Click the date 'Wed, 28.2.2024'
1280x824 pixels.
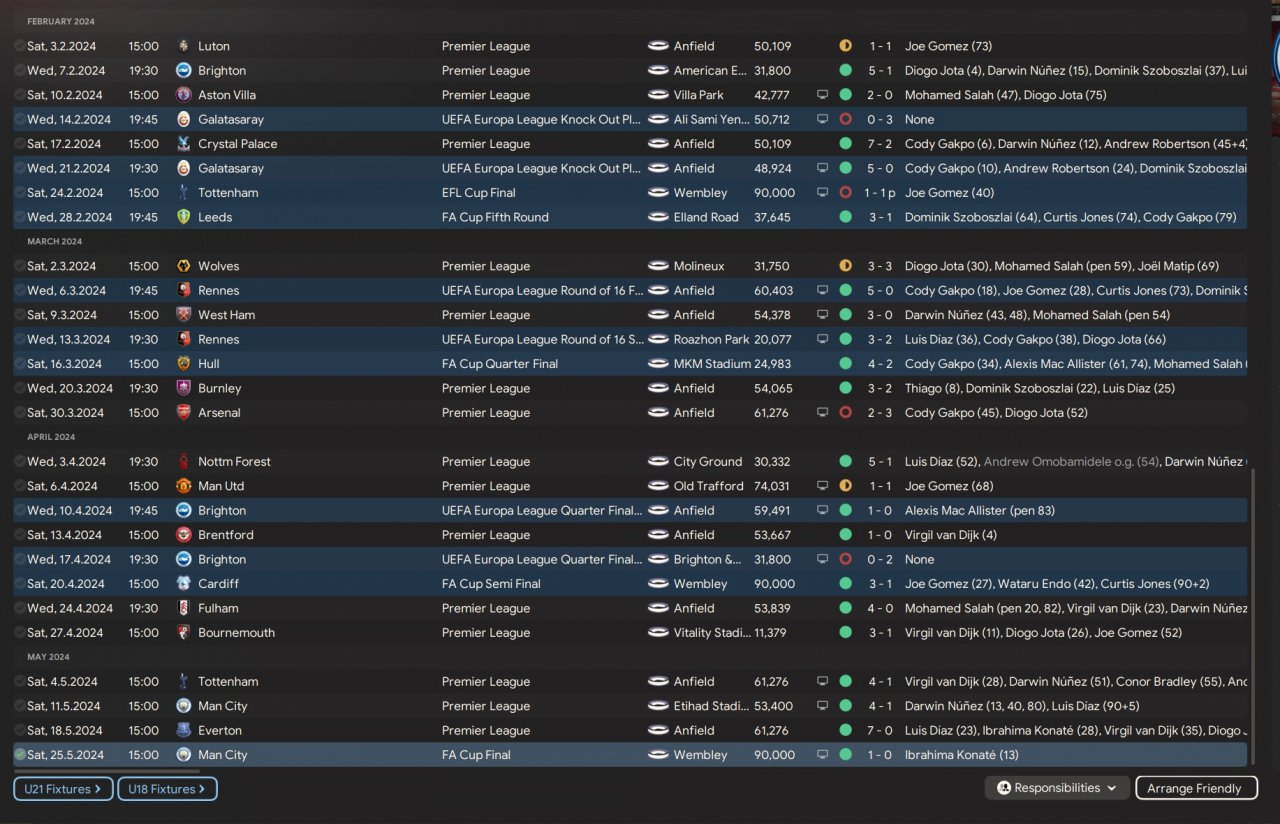click(x=70, y=217)
